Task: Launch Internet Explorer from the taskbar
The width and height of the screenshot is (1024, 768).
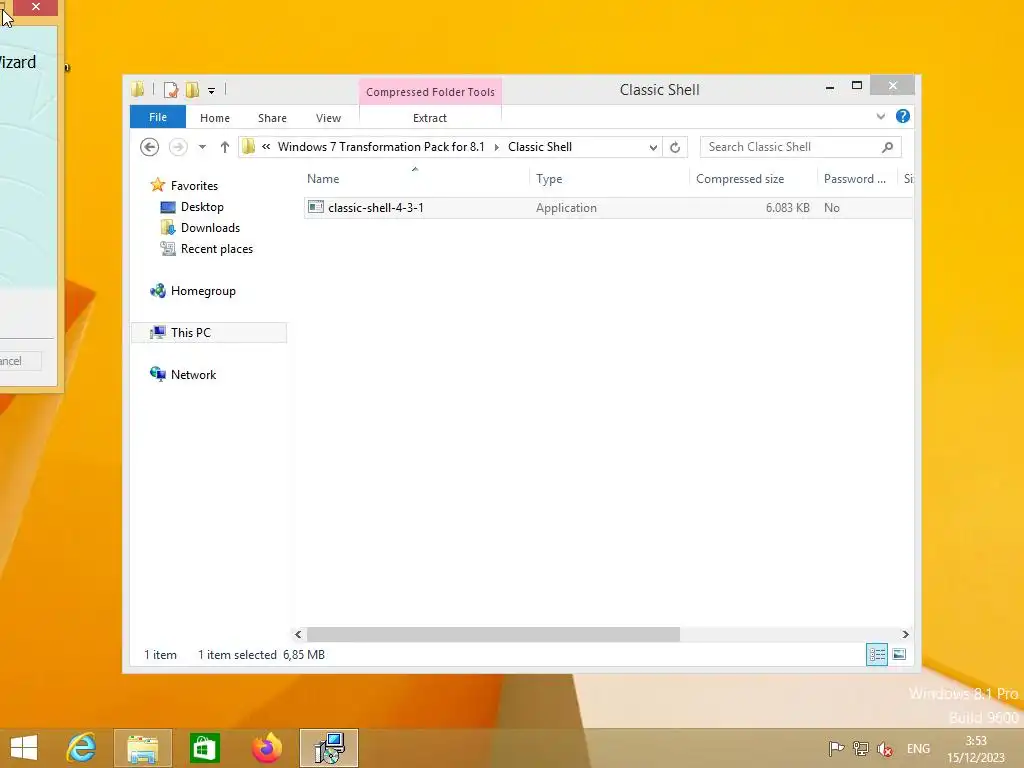Action: pos(82,748)
